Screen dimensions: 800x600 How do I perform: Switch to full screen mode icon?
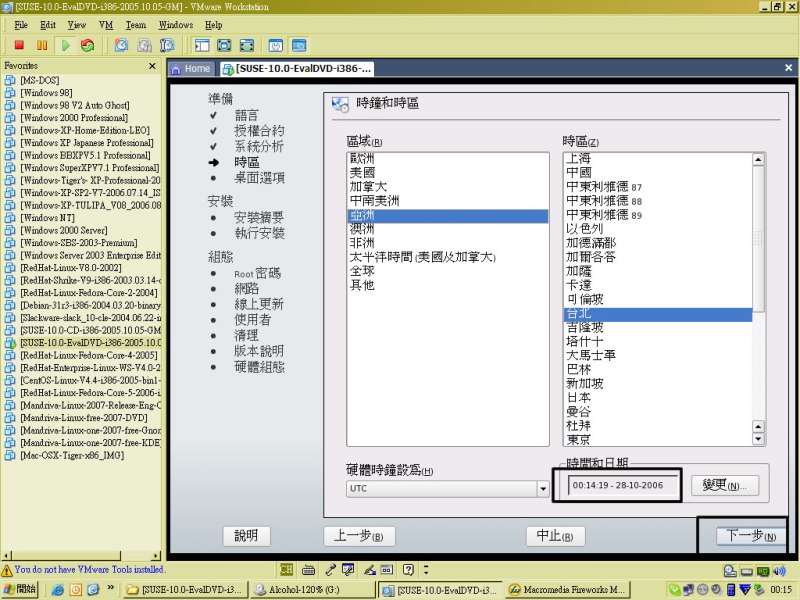[224, 45]
